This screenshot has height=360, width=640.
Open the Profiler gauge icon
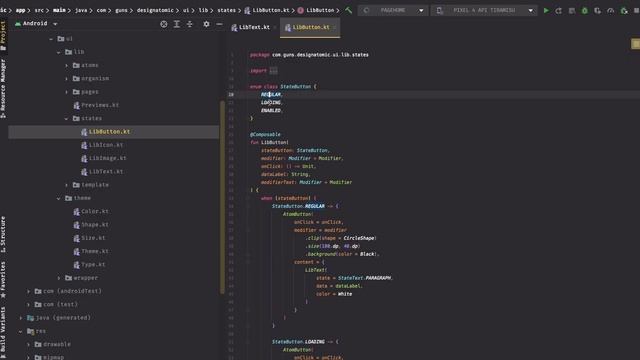tap(611, 11)
